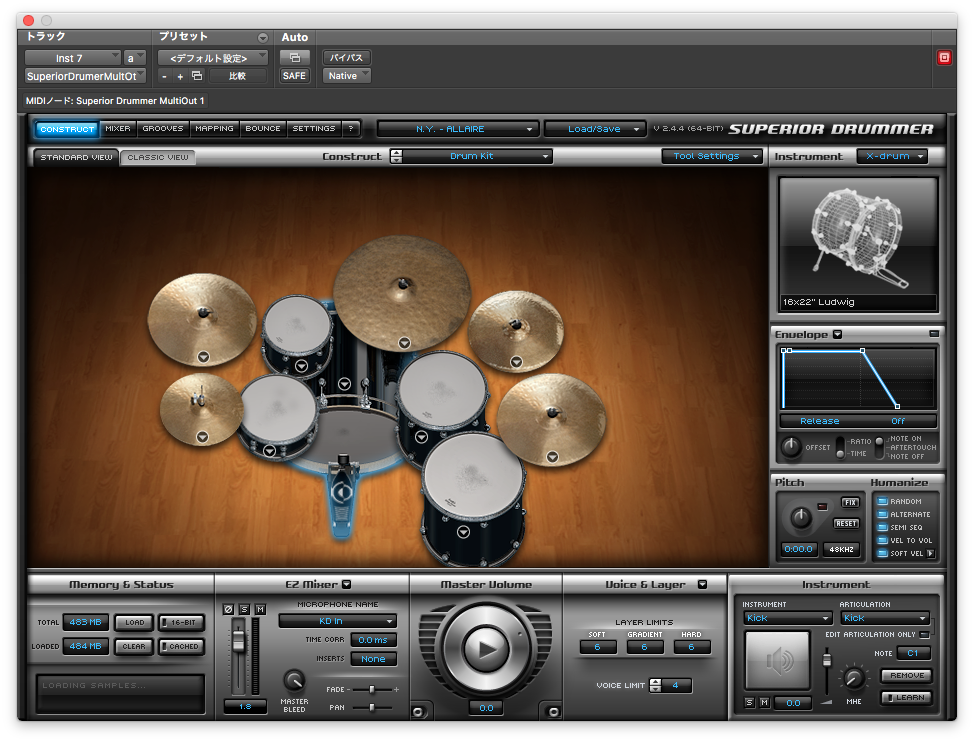
Task: Open the BOUNCE tab
Action: pos(263,129)
